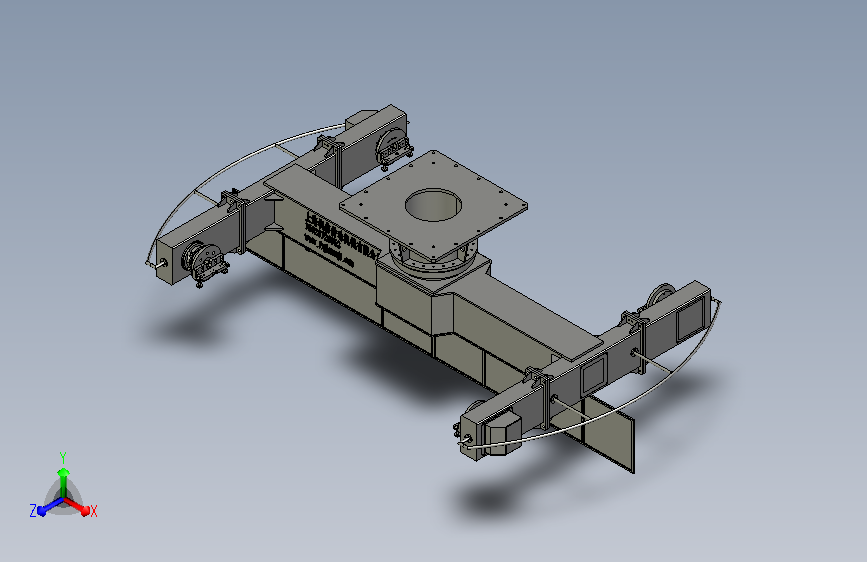Image resolution: width=867 pixels, height=562 pixels.
Task: Select the engraved text on the main beam side
Action: click(341, 237)
